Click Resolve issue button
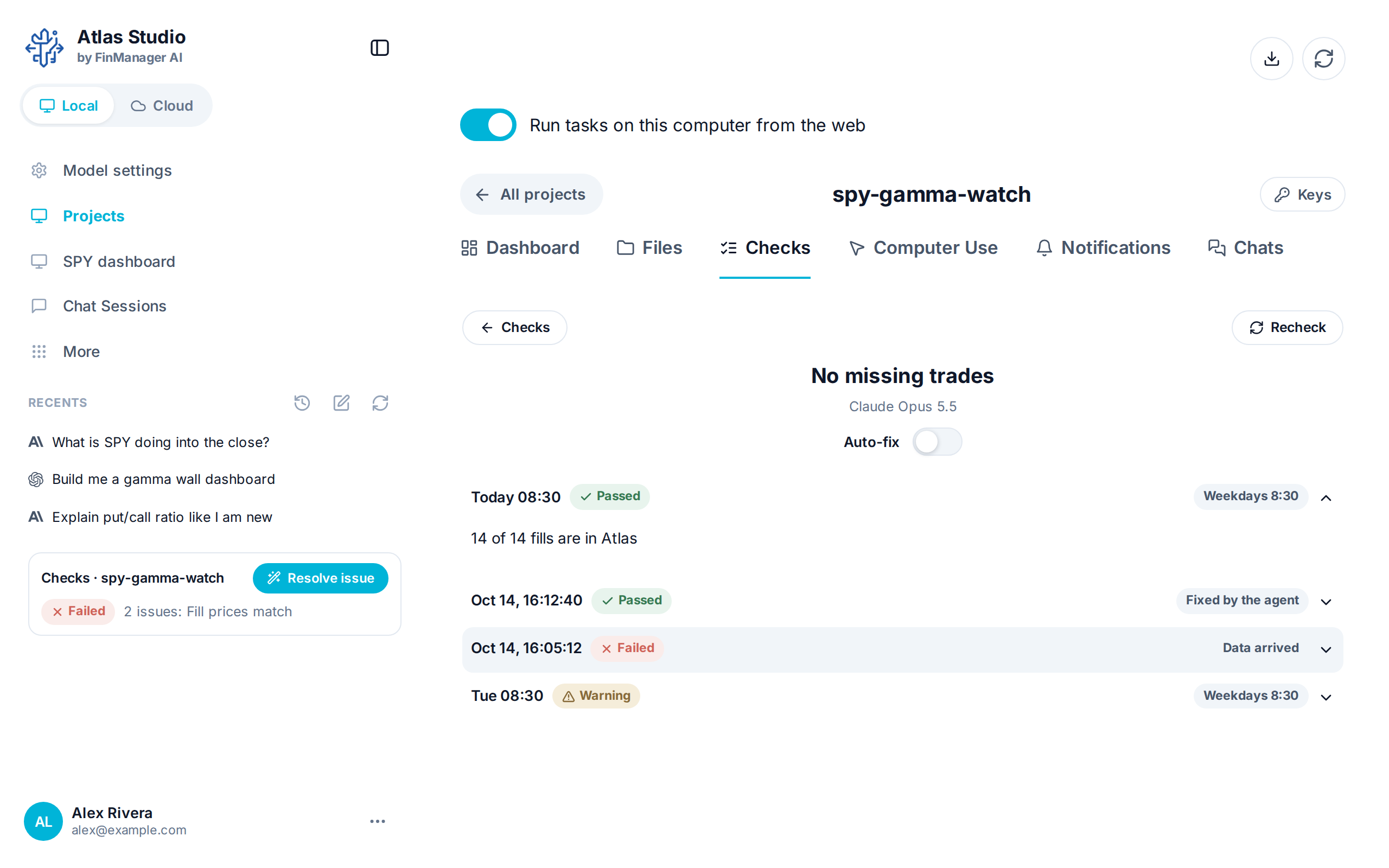 [320, 578]
